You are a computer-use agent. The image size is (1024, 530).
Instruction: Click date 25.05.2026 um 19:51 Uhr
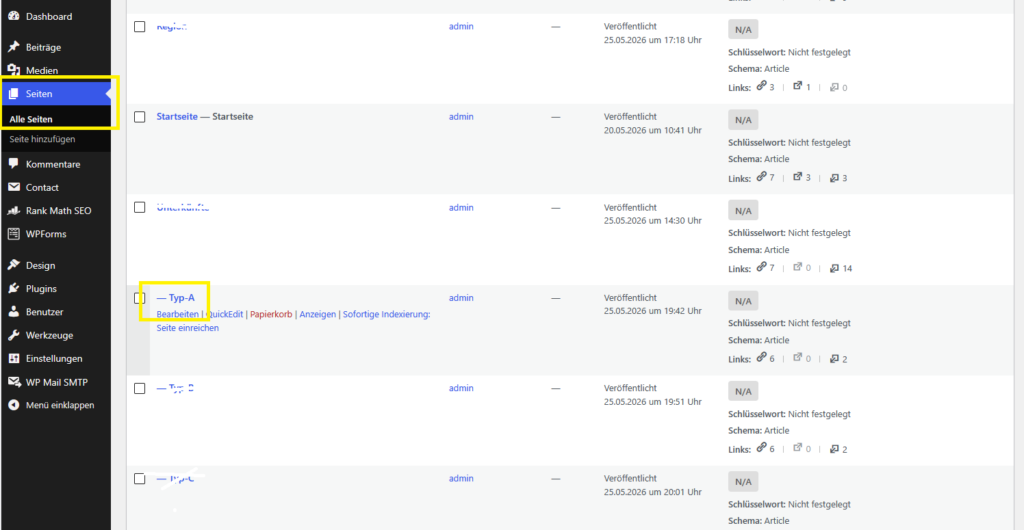pyautogui.click(x=652, y=401)
